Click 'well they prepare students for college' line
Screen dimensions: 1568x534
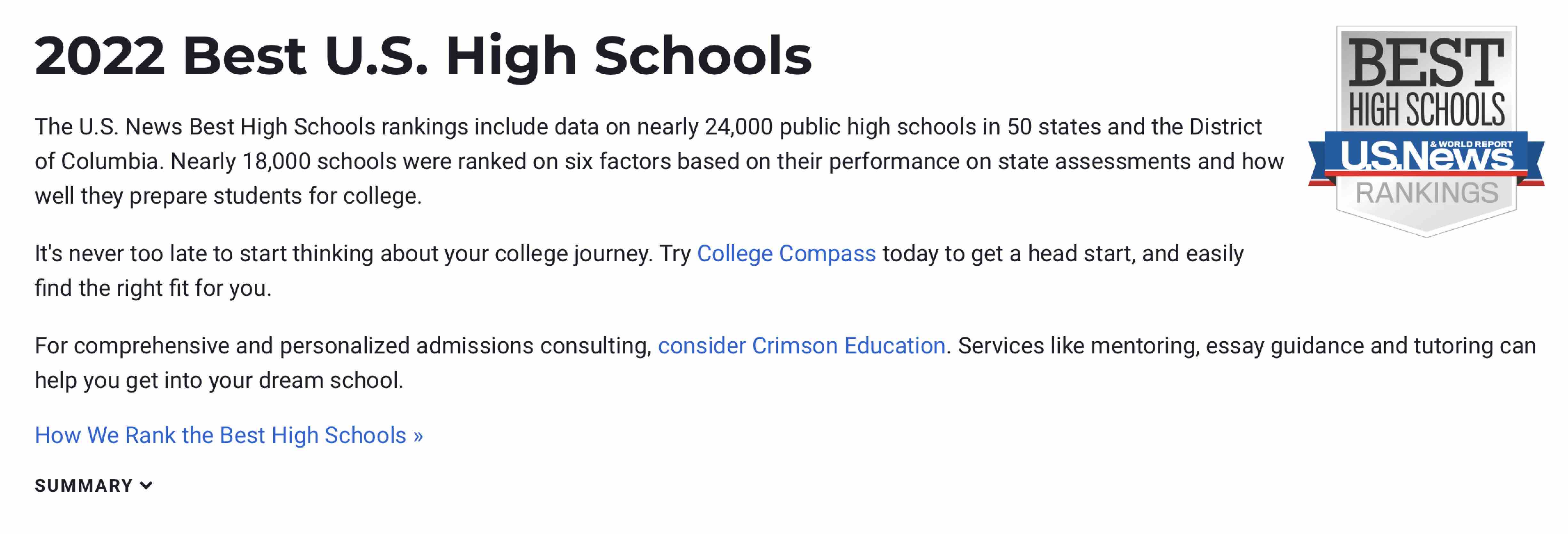[228, 196]
